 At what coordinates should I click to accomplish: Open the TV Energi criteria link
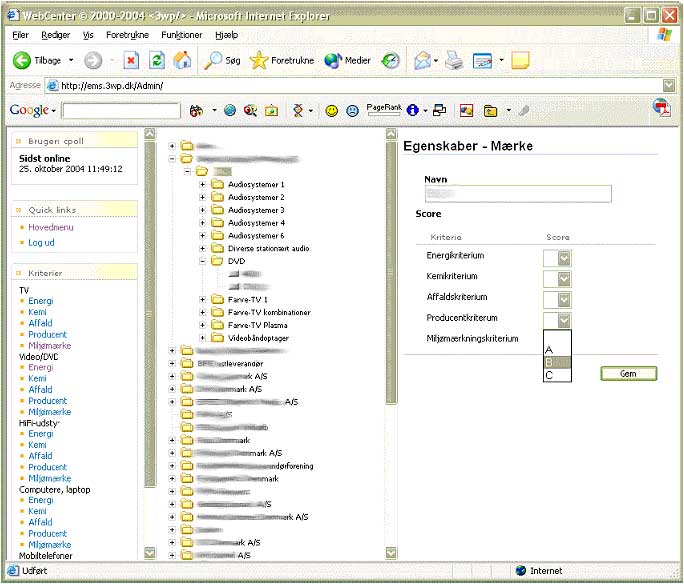click(x=41, y=301)
